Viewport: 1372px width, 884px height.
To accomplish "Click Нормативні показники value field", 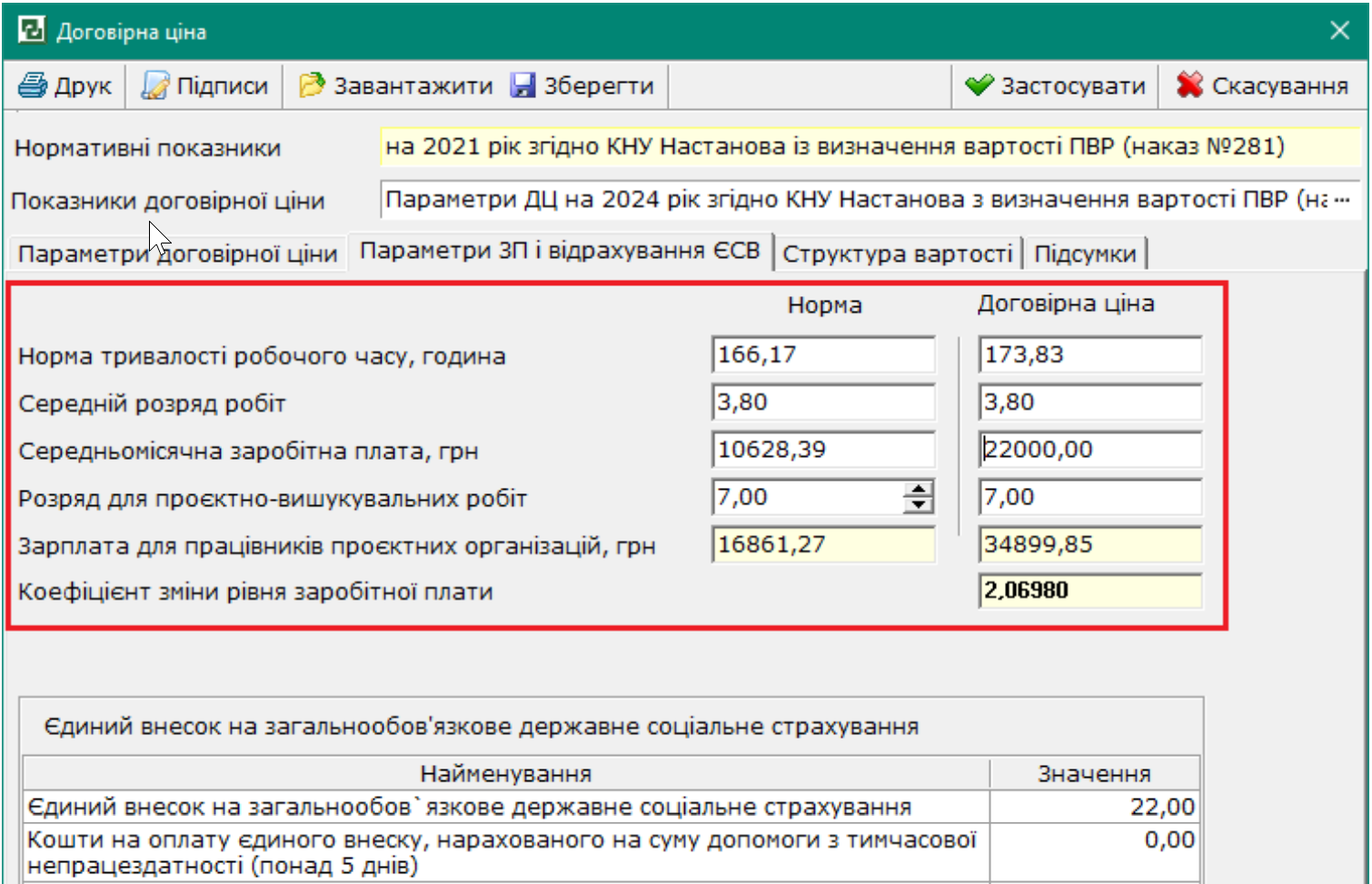I will (870, 146).
